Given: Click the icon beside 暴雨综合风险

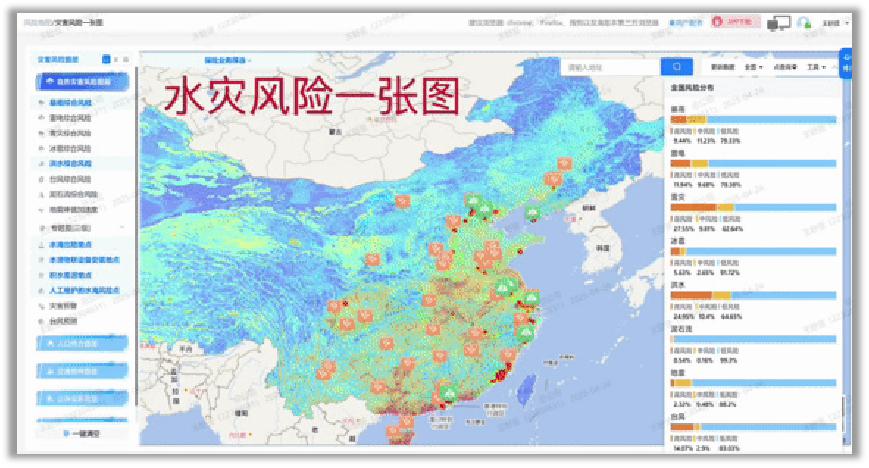Looking at the screenshot, I should 41,103.
